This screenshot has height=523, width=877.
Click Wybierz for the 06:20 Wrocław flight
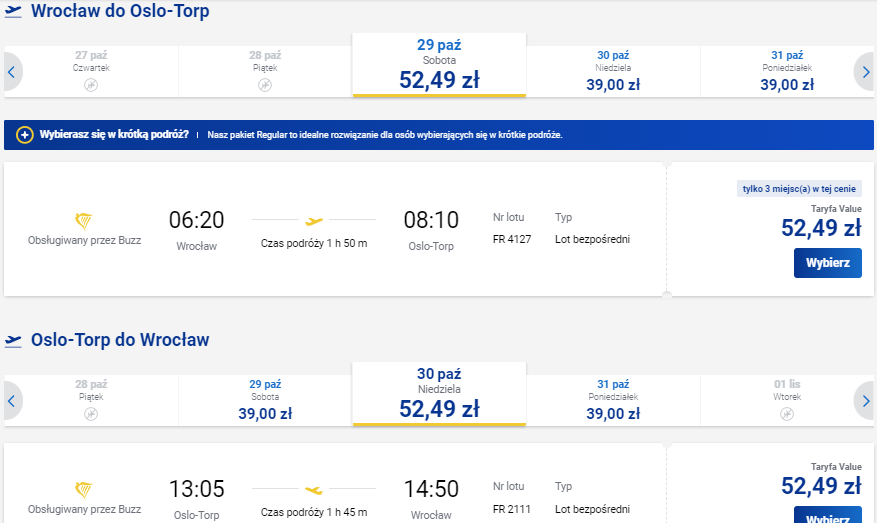828,263
